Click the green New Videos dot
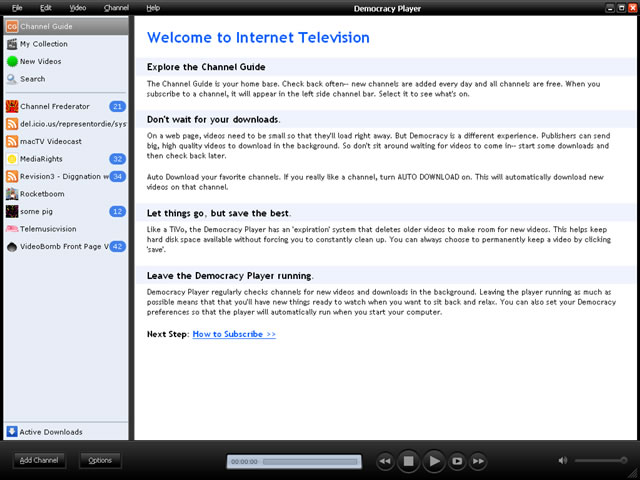 click(x=12, y=61)
